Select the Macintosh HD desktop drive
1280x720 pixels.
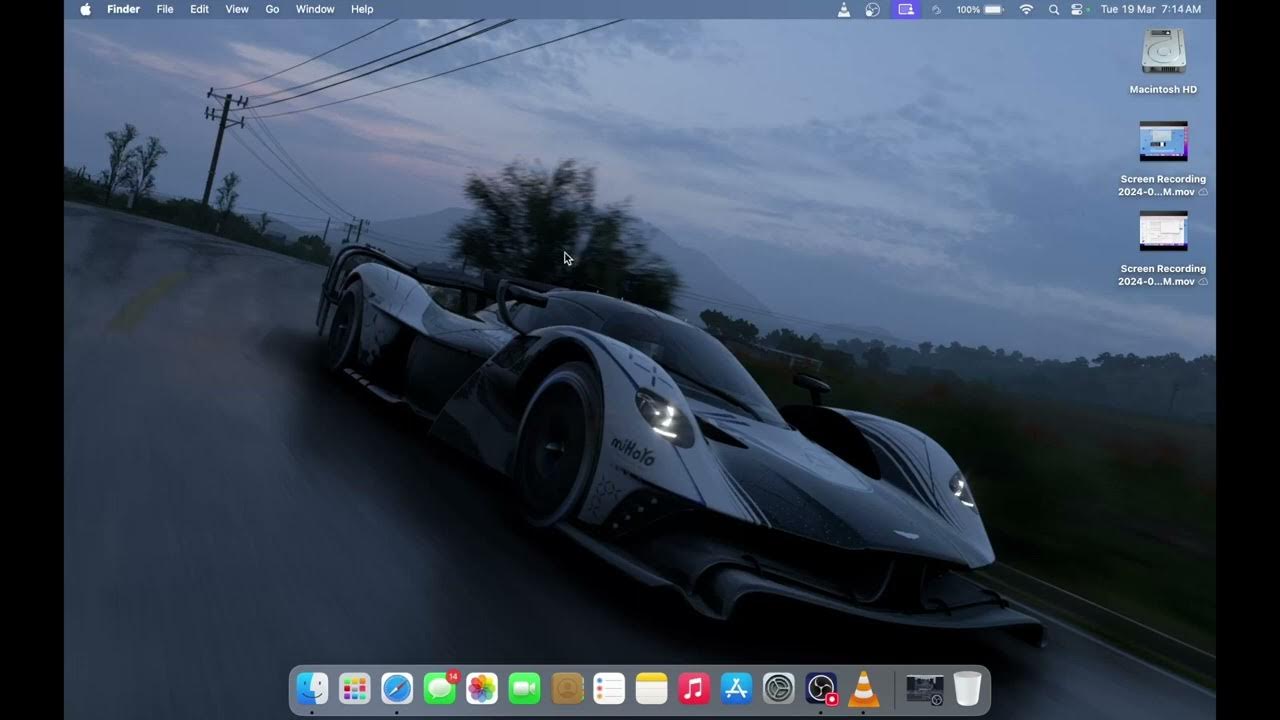pyautogui.click(x=1164, y=50)
